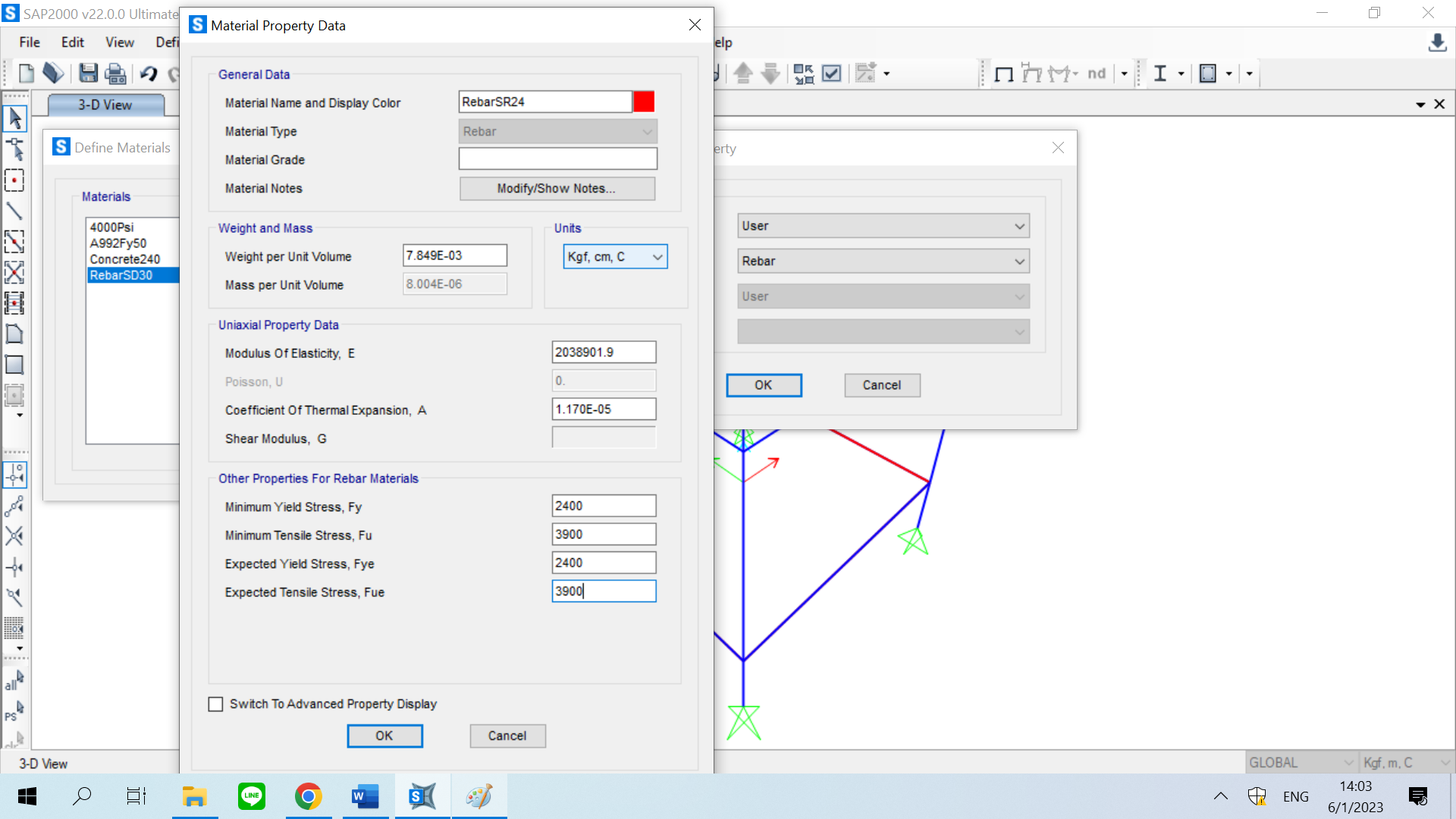Select the pointer tool in left toolbar
1456x819 pixels.
[x=14, y=118]
